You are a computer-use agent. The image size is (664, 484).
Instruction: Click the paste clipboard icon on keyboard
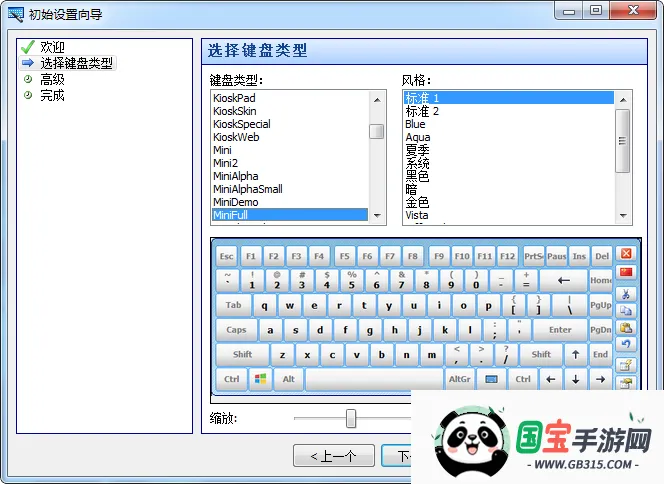627,328
